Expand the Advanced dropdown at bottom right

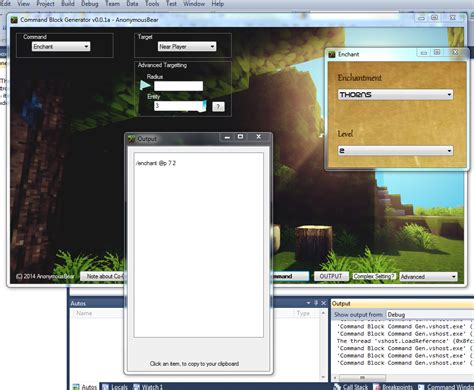pyautogui.click(x=428, y=277)
